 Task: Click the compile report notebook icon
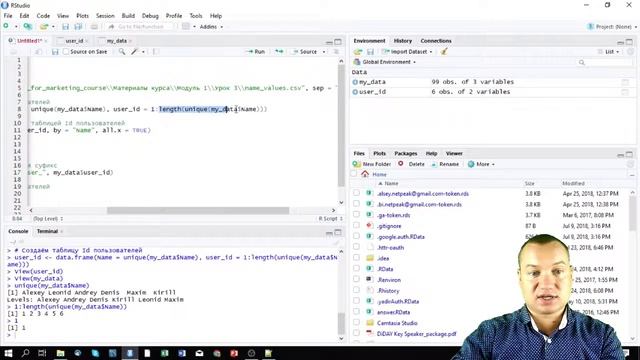[x=156, y=52]
